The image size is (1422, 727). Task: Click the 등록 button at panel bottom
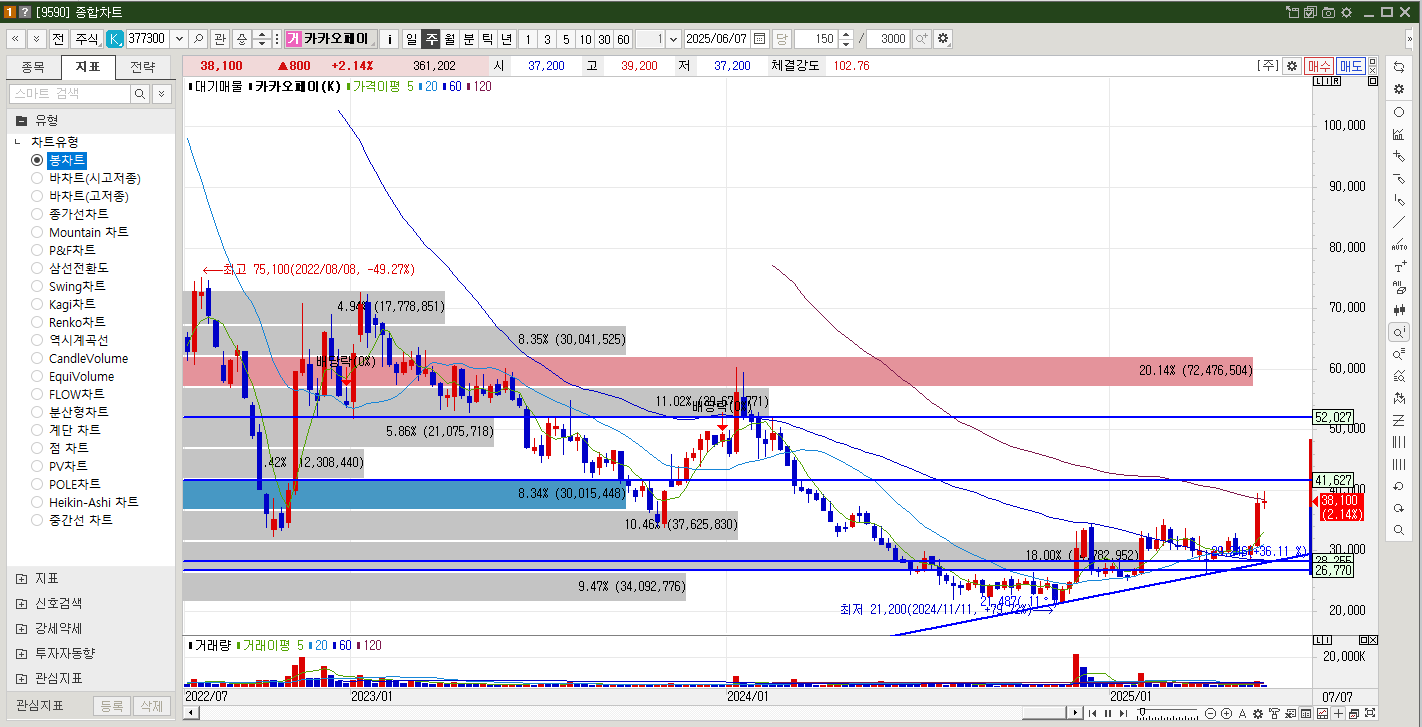click(111, 706)
